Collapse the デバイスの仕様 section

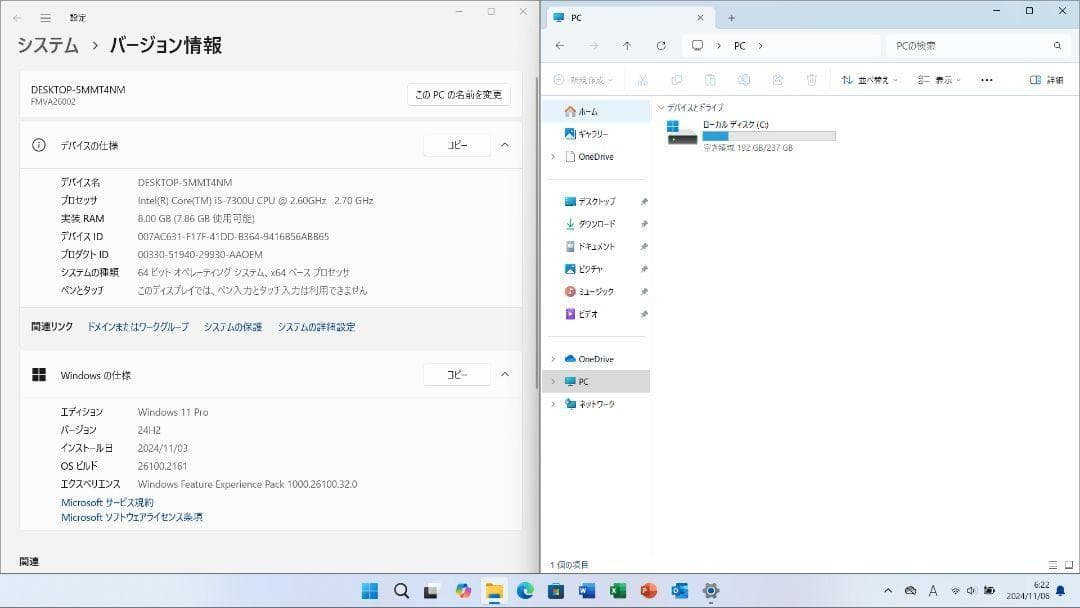point(505,144)
